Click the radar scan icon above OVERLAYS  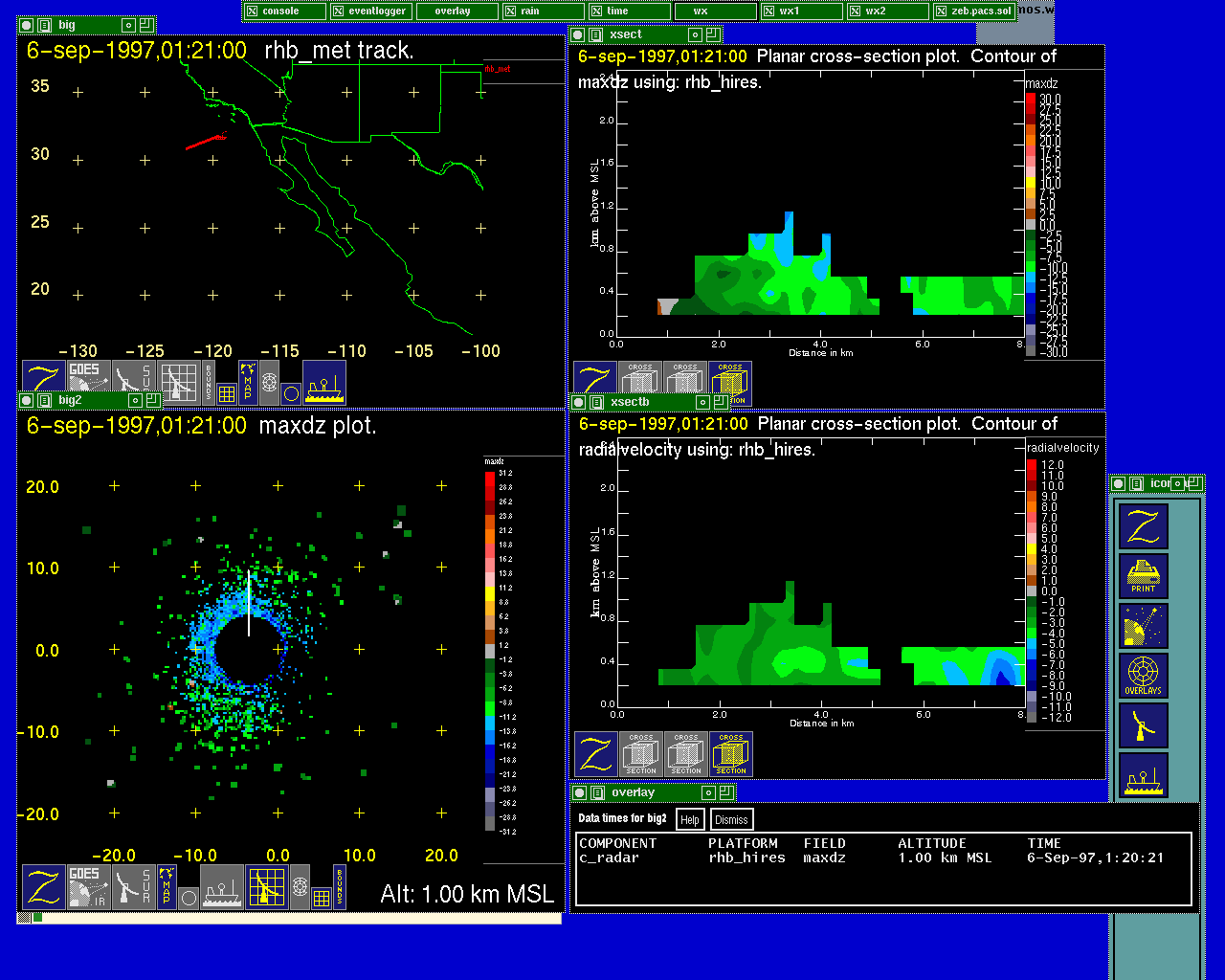pos(1143,625)
